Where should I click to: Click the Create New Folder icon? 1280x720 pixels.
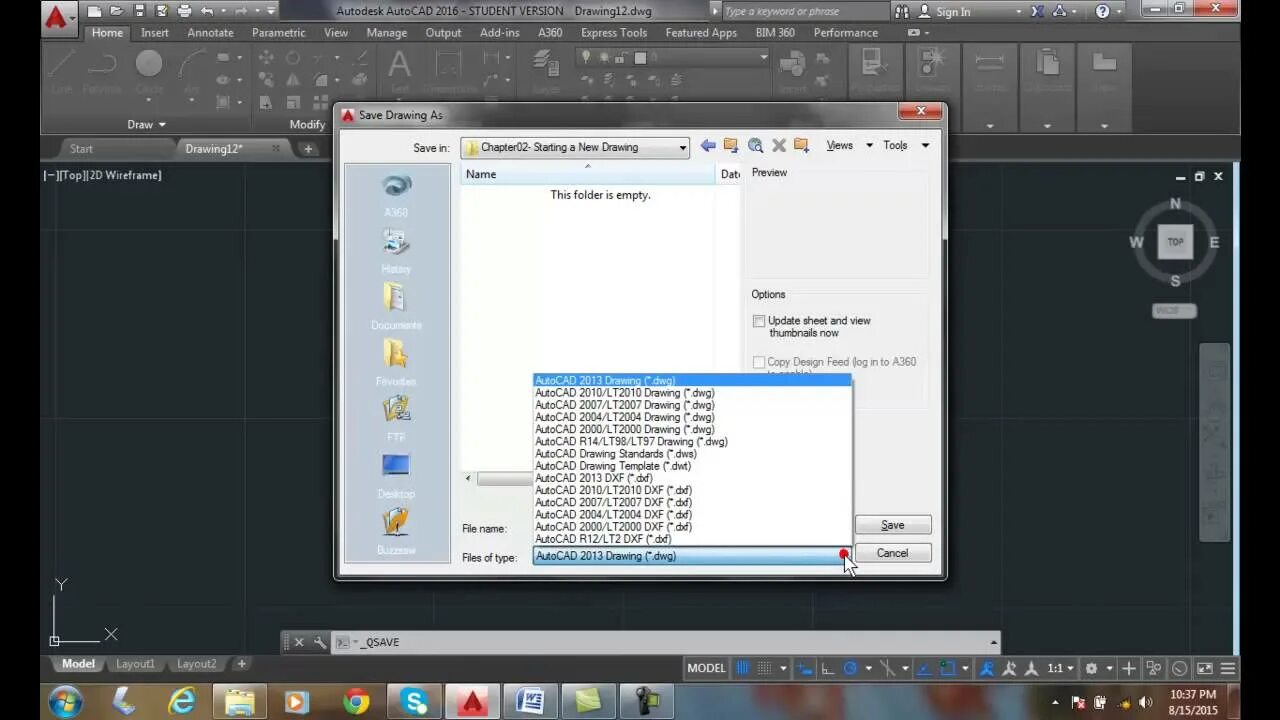pos(801,146)
